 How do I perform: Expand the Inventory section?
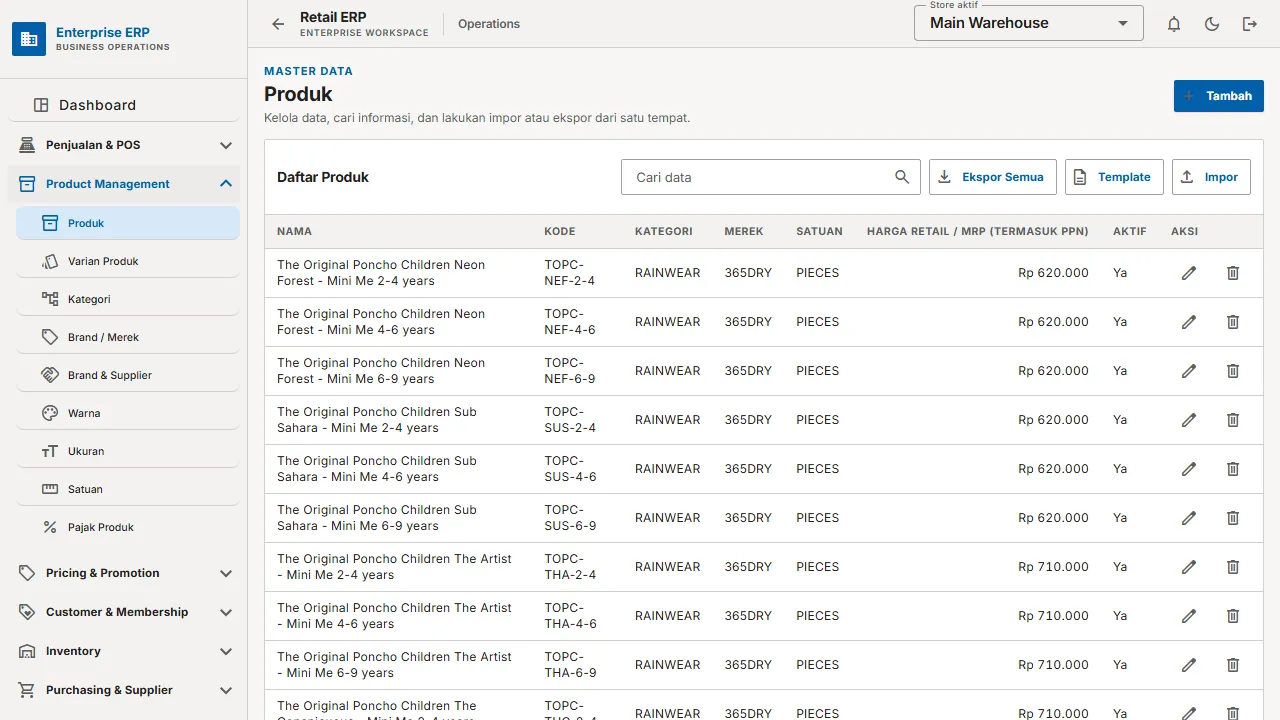pyautogui.click(x=126, y=651)
